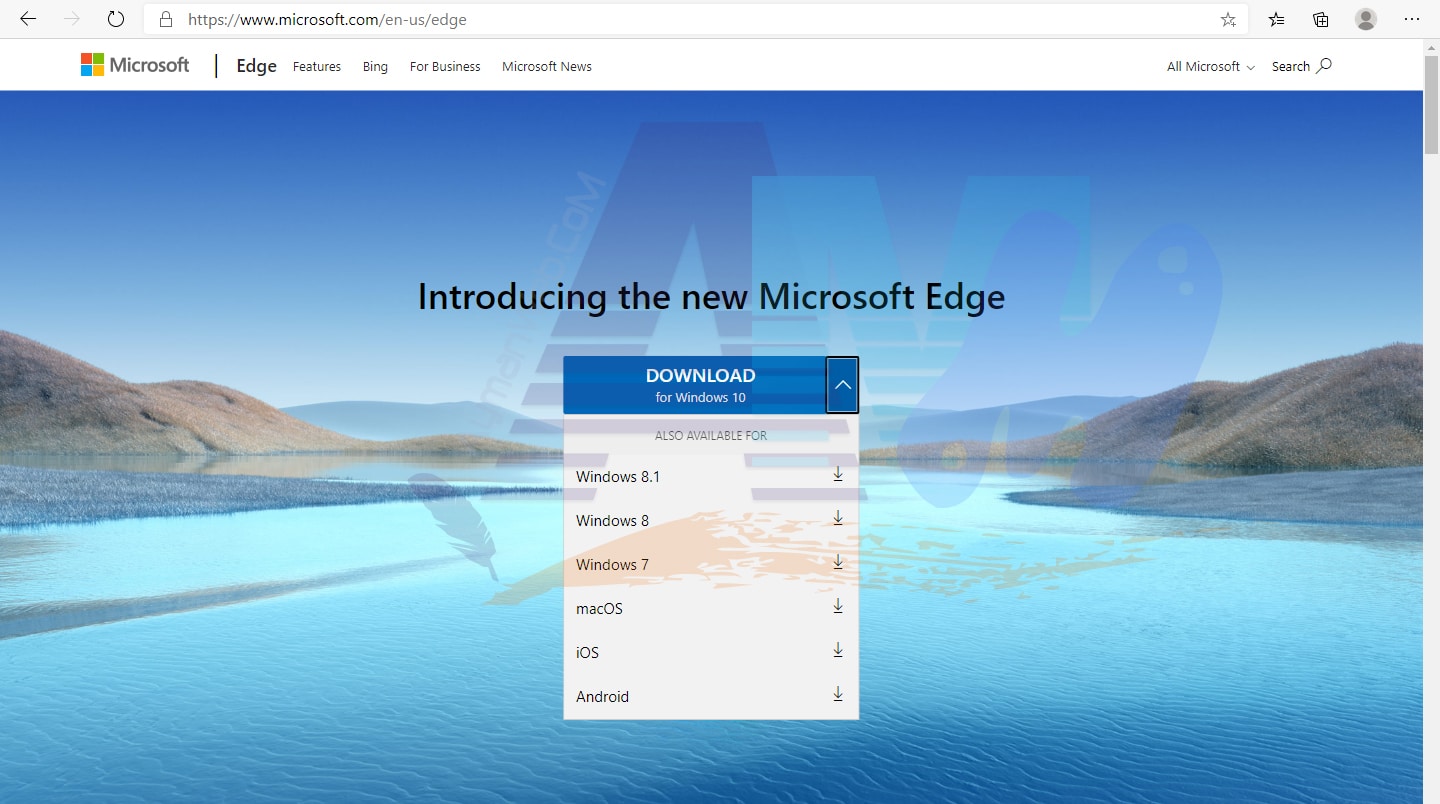Image resolution: width=1440 pixels, height=804 pixels.
Task: Click the scrollbar up arrow
Action: click(x=1432, y=47)
